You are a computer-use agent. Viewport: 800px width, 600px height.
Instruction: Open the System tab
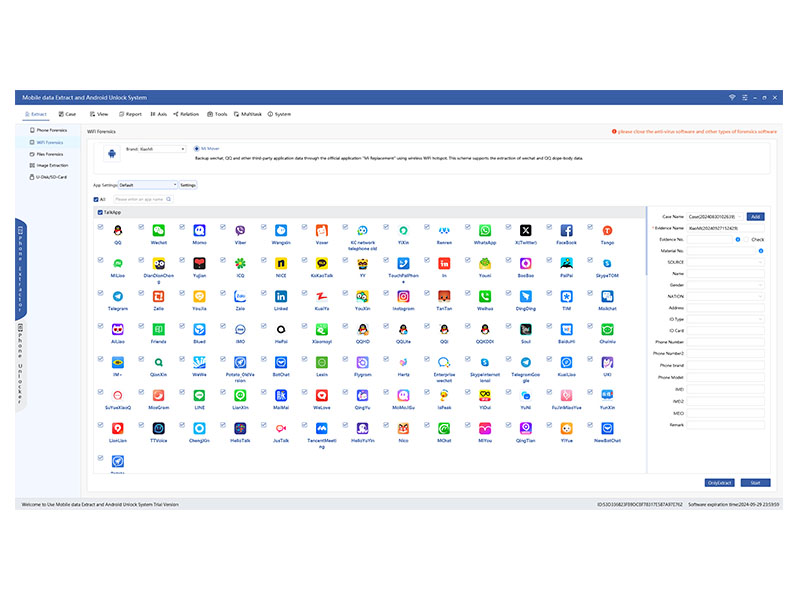pyautogui.click(x=280, y=114)
